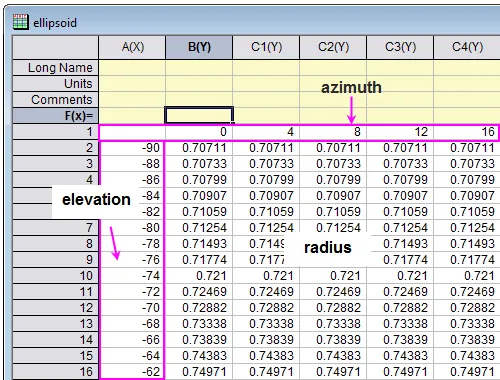Select the B(Y) column header
The height and width of the screenshot is (380, 500).
pos(199,47)
